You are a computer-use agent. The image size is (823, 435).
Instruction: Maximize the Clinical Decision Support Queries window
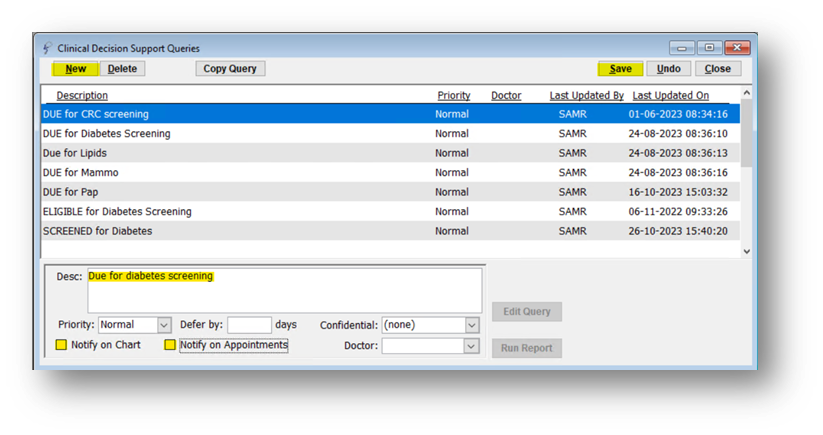click(709, 48)
